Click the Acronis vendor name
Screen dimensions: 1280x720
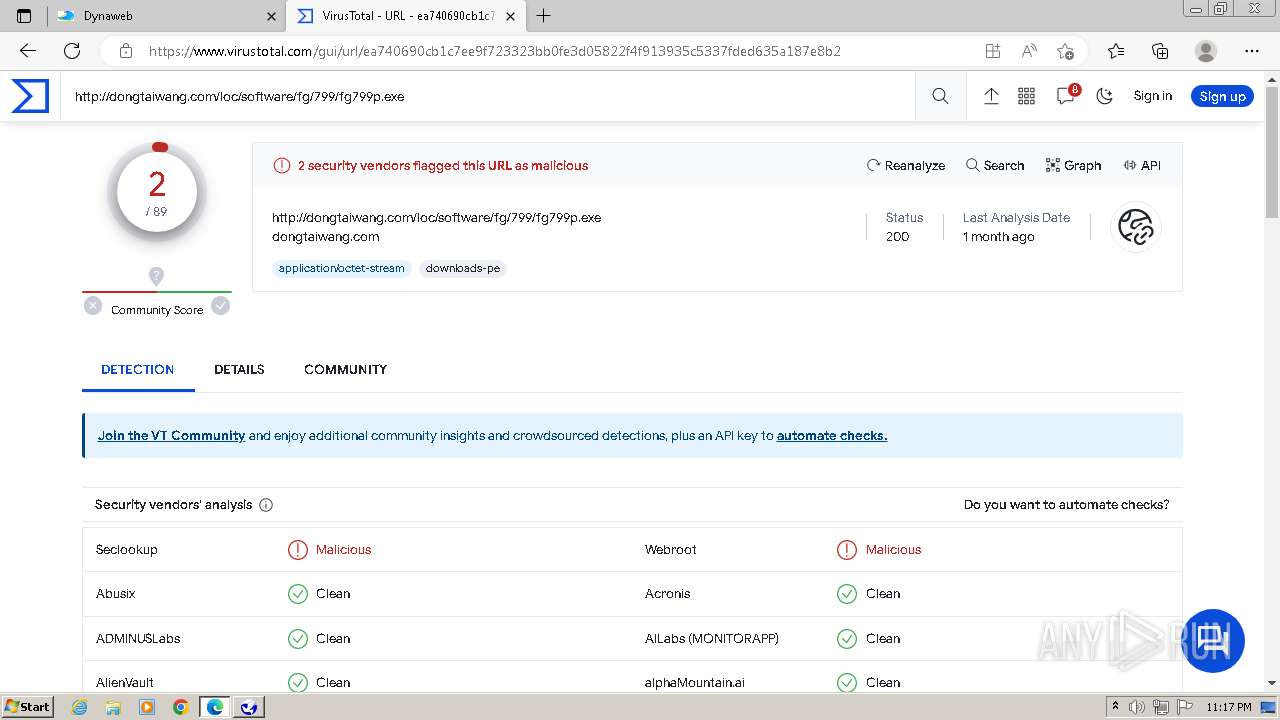(x=667, y=594)
